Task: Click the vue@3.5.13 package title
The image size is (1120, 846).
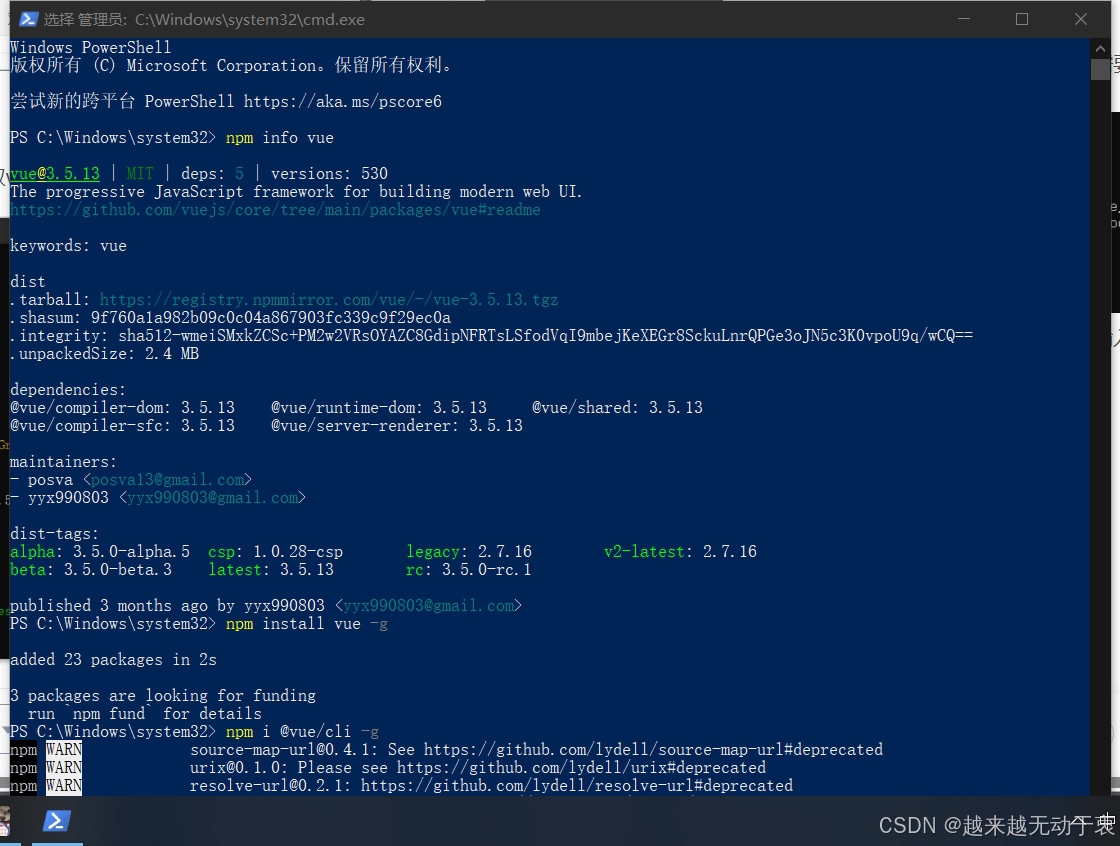Action: 55,174
